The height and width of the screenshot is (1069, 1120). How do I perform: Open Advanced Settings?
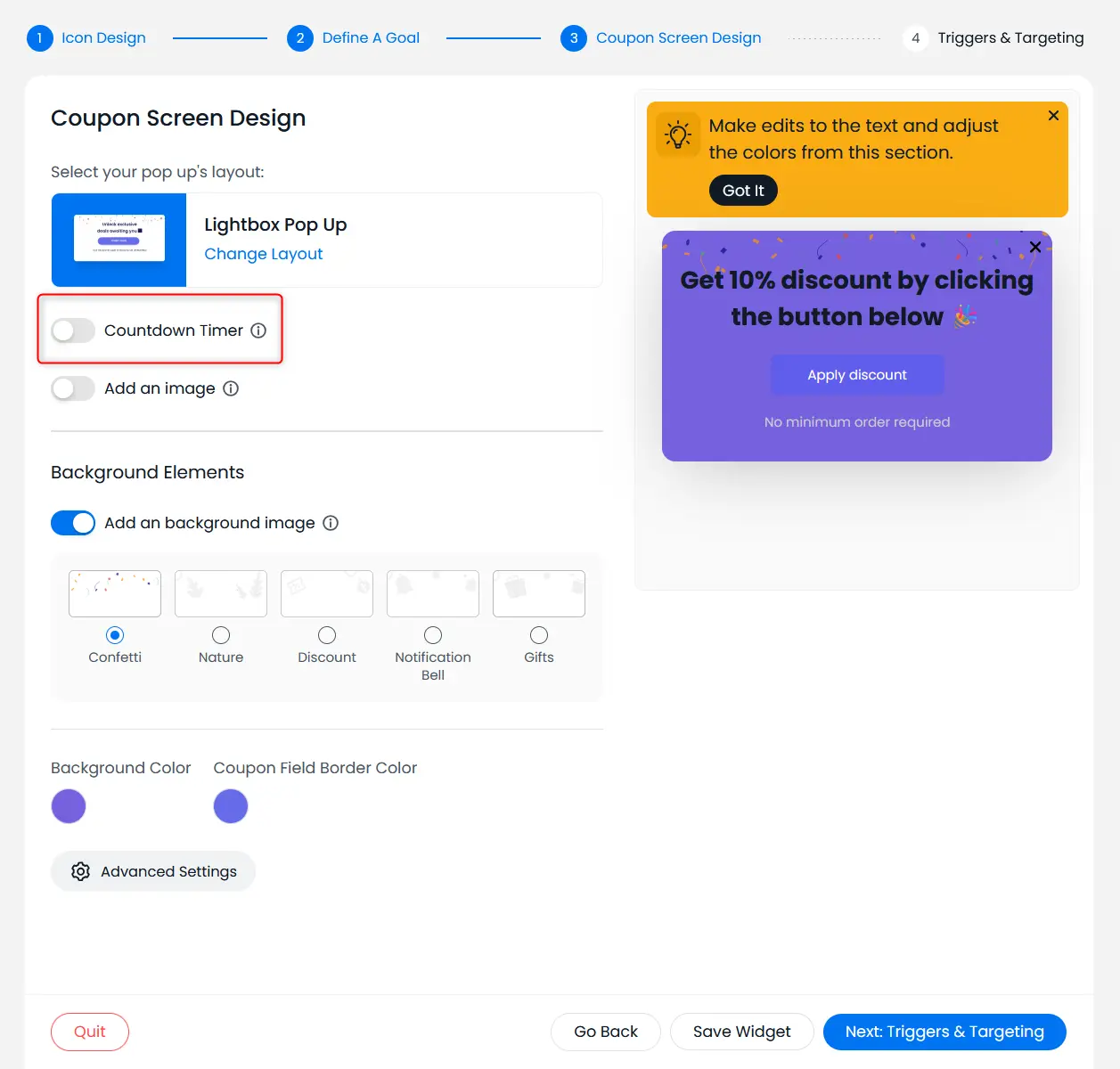click(153, 871)
